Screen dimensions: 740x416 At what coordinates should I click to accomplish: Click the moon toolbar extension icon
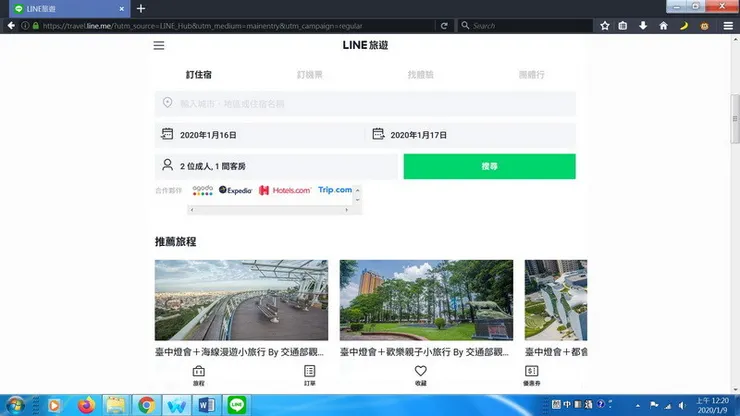[684, 25]
